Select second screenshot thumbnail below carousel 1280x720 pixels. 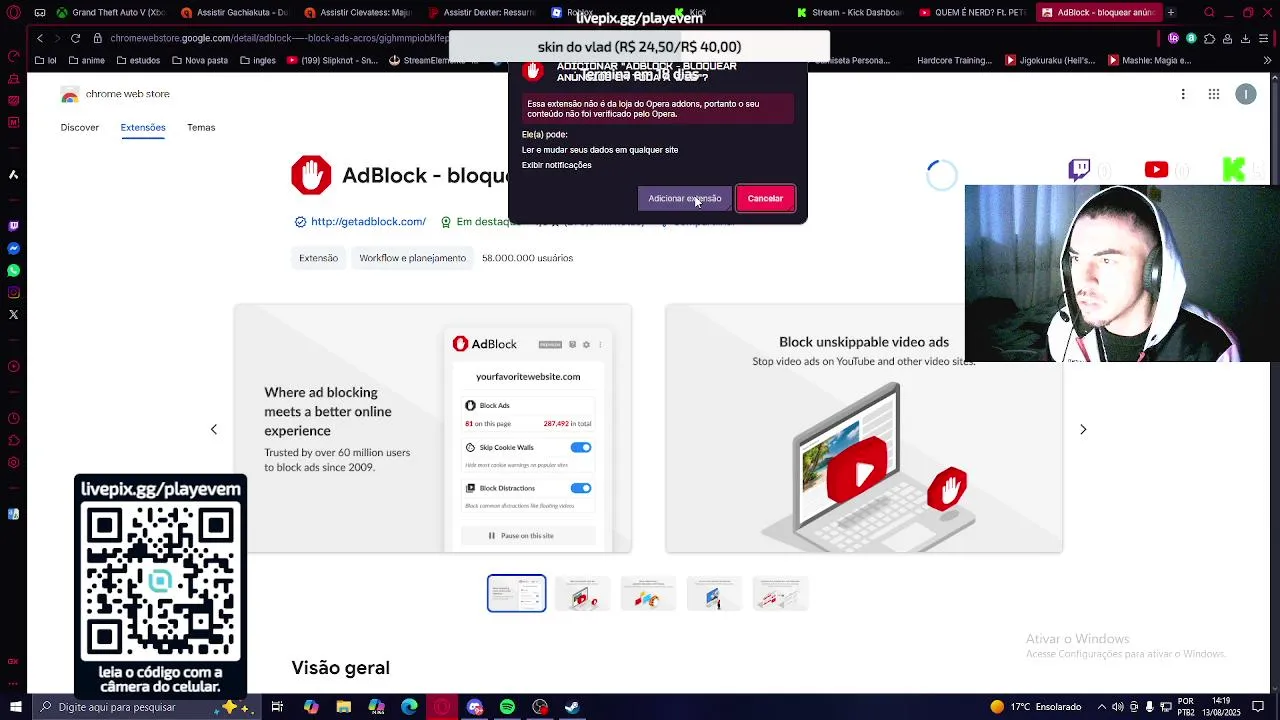582,593
